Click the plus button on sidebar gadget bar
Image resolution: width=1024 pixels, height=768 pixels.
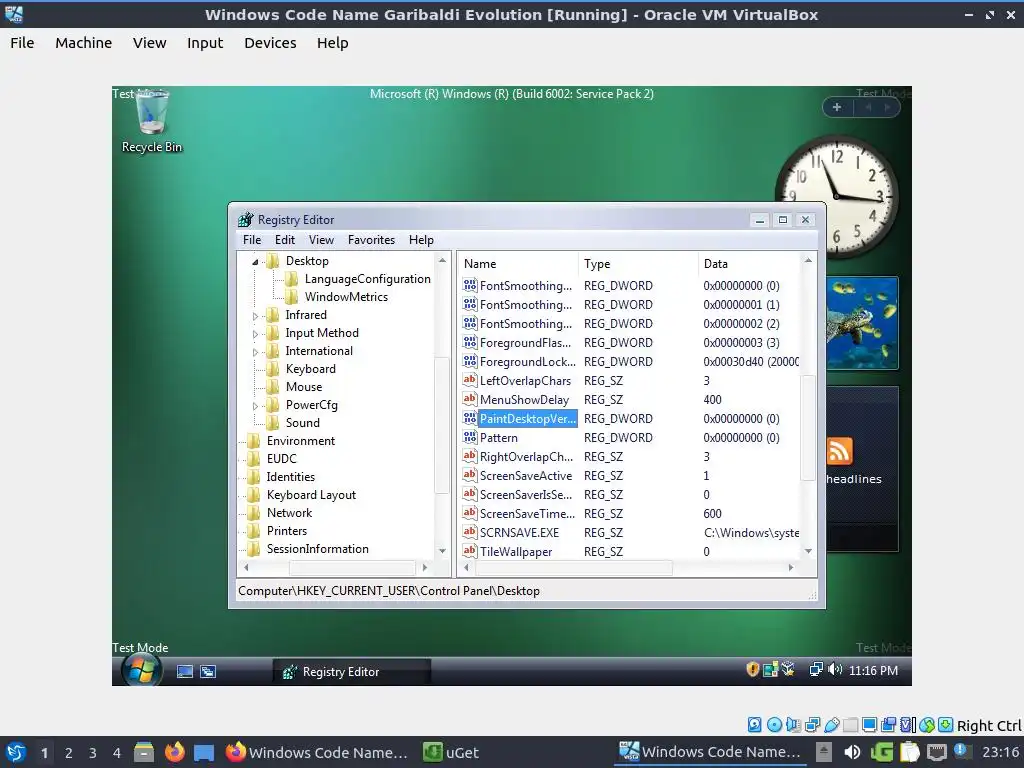[837, 107]
